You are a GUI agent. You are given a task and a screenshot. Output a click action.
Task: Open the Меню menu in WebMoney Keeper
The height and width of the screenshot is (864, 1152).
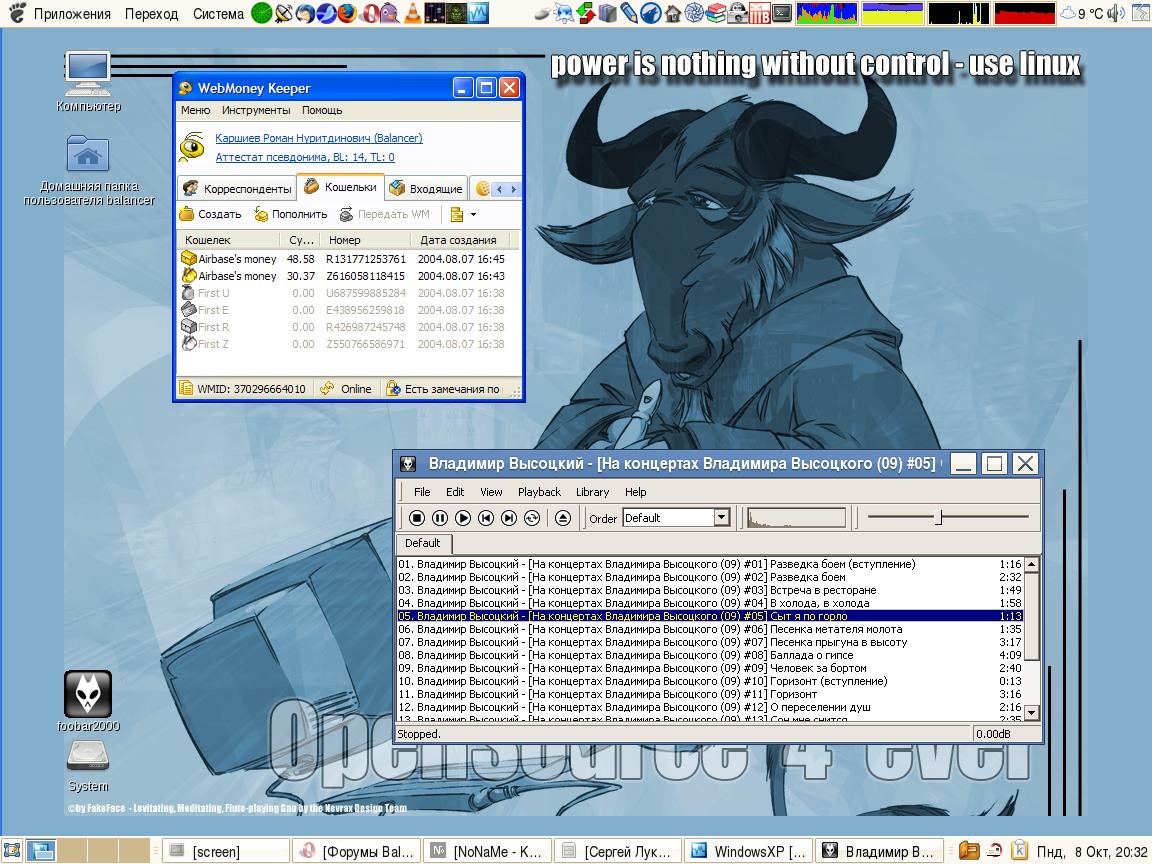[195, 110]
